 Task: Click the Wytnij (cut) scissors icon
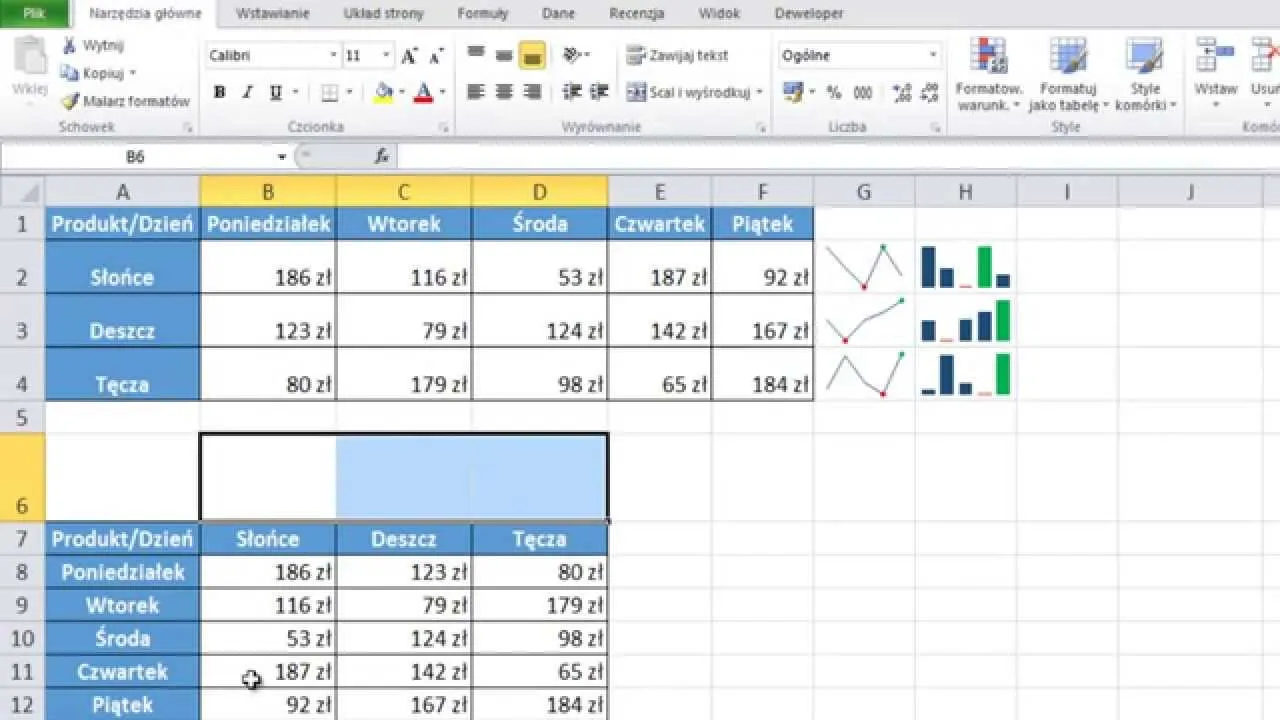click(69, 46)
